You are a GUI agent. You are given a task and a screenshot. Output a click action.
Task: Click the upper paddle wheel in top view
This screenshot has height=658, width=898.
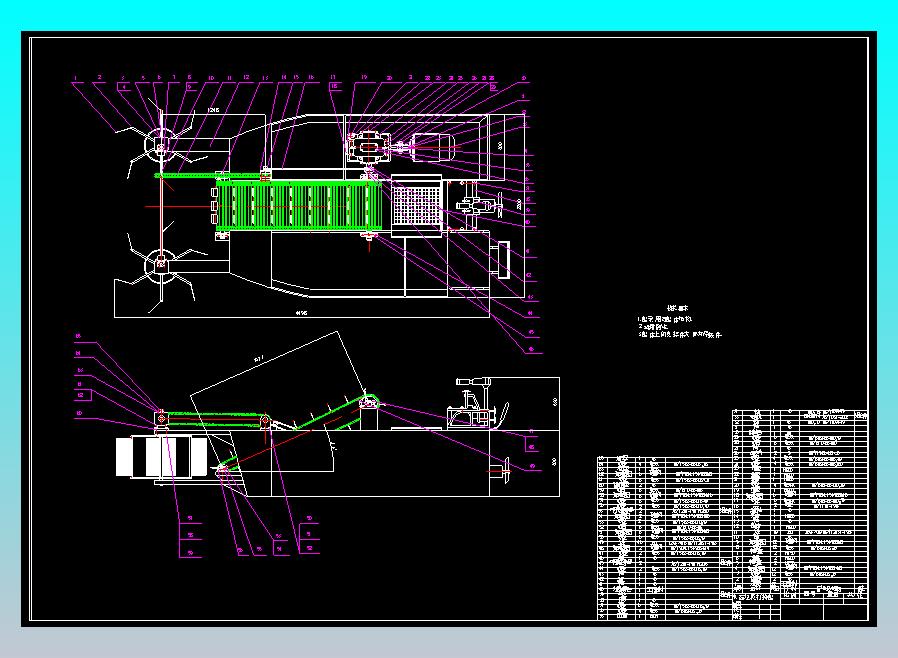[160, 146]
